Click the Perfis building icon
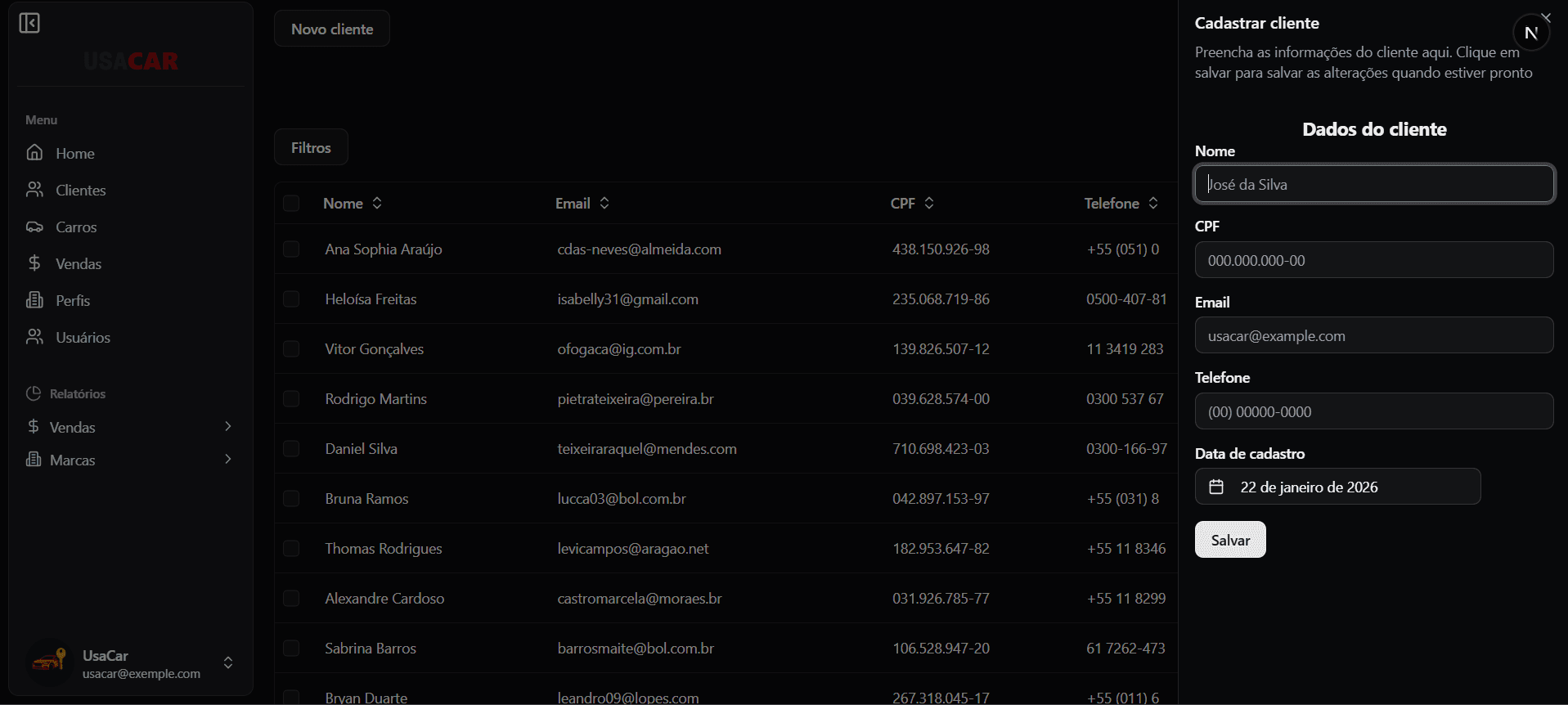Viewport: 1568px width, 705px height. (x=34, y=300)
